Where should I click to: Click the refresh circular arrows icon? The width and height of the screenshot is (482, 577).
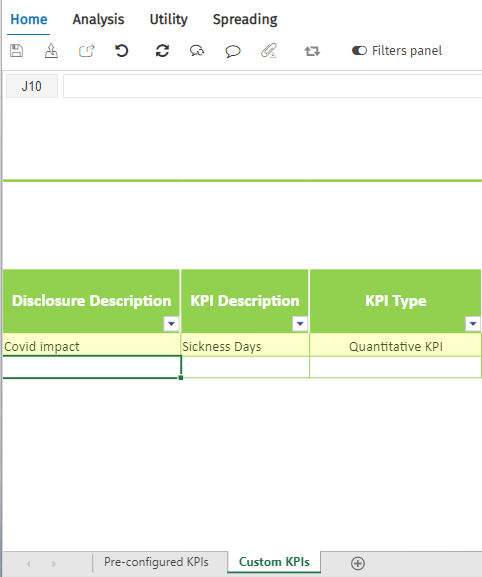pos(162,51)
